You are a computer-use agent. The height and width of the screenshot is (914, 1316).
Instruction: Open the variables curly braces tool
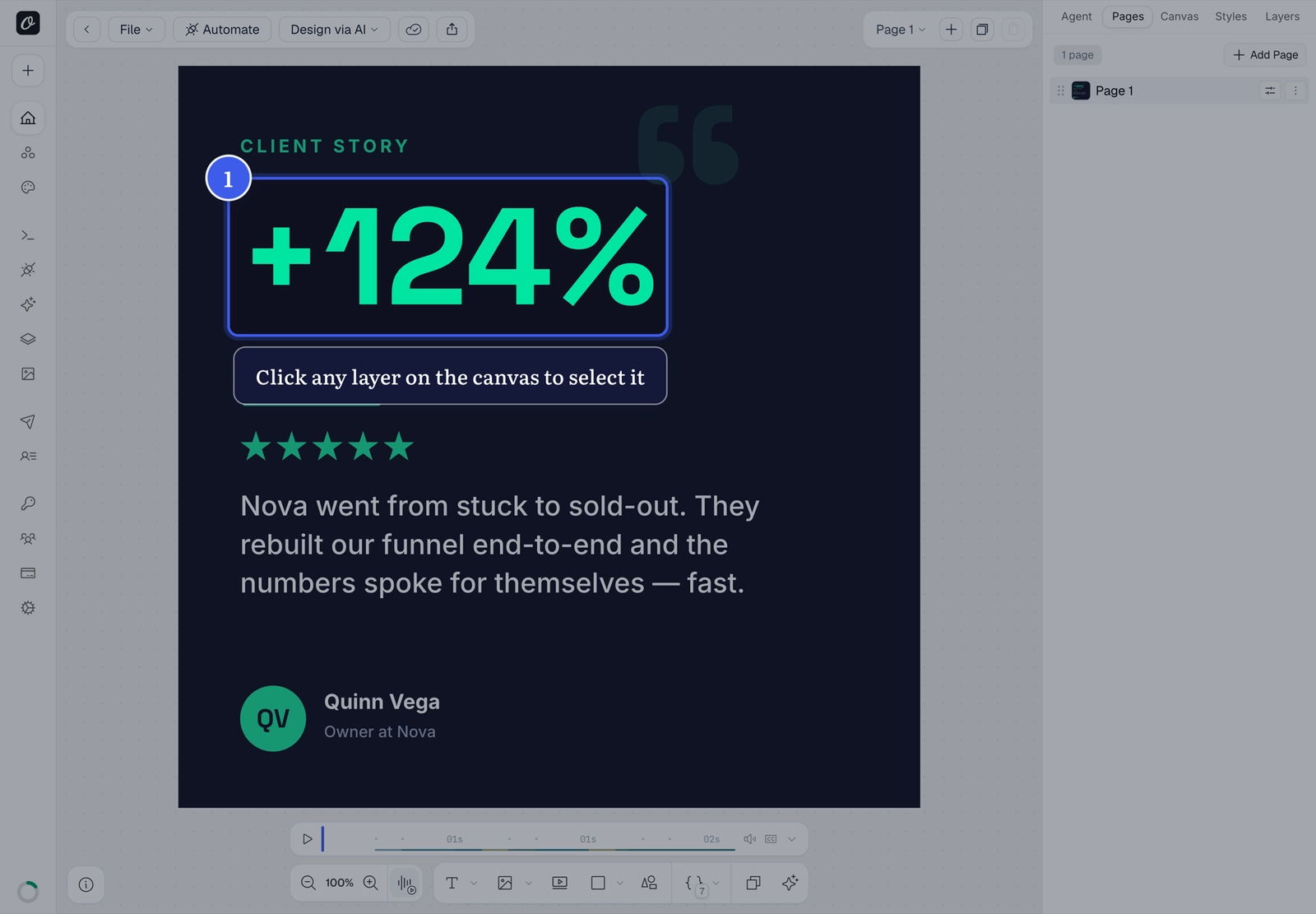(695, 884)
